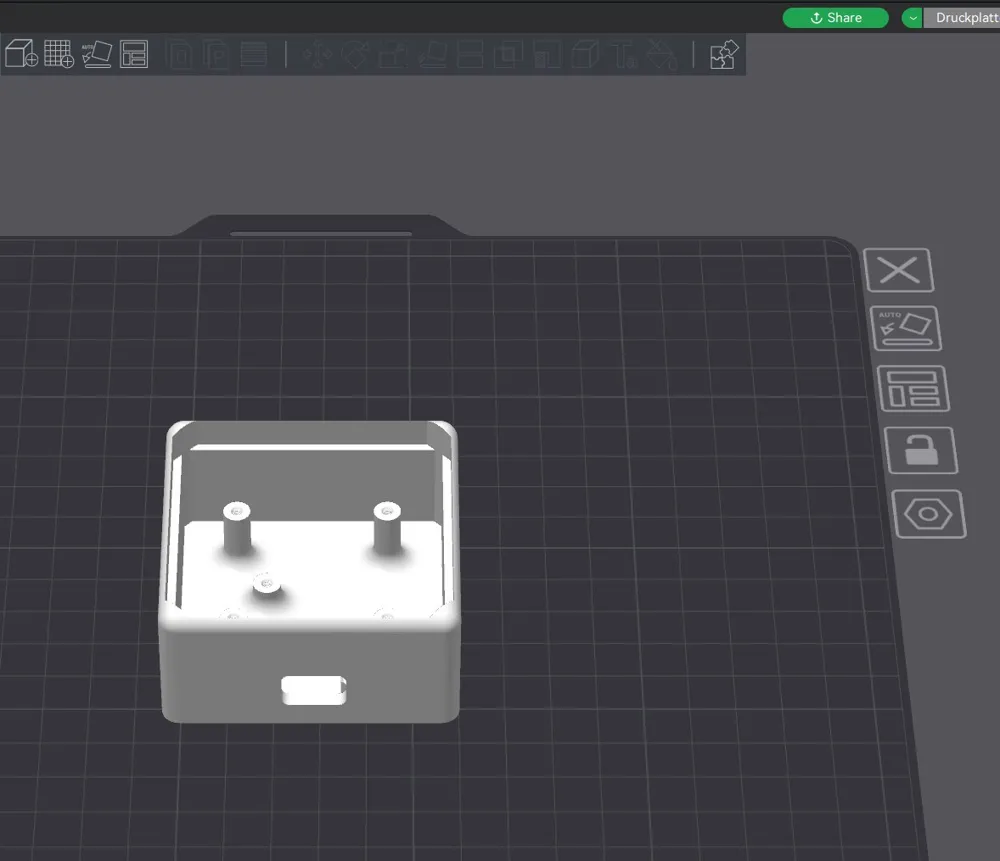This screenshot has width=1000, height=861.
Task: Add a new build plate
Action: (x=59, y=54)
